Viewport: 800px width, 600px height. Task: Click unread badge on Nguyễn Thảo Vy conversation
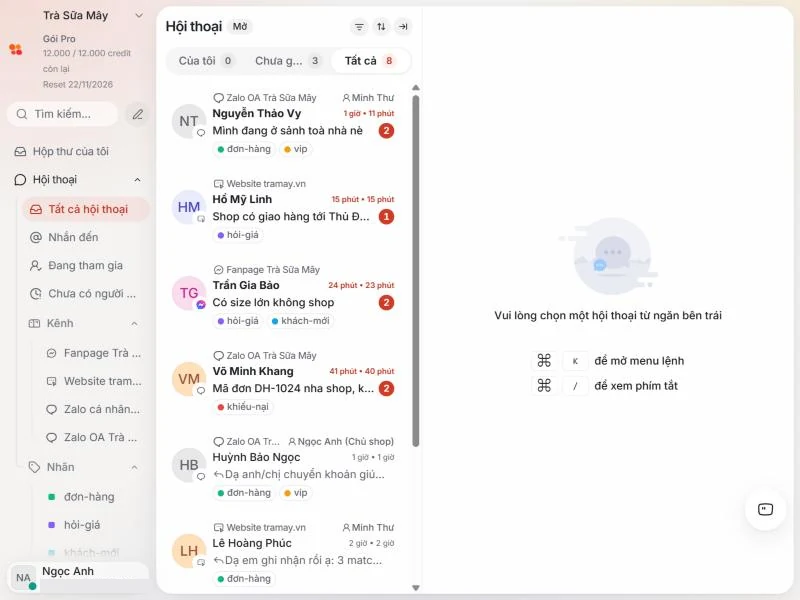pos(386,131)
